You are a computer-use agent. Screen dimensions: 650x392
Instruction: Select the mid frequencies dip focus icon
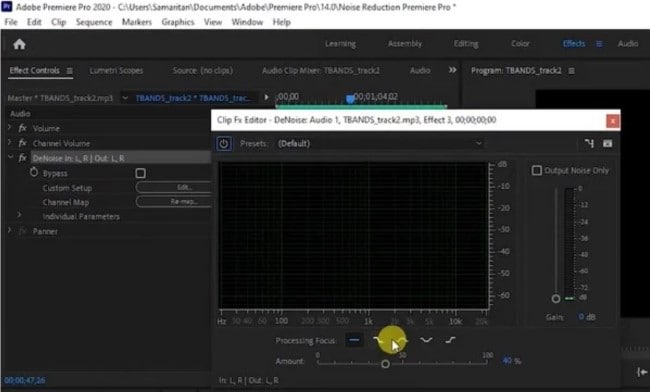point(426,340)
